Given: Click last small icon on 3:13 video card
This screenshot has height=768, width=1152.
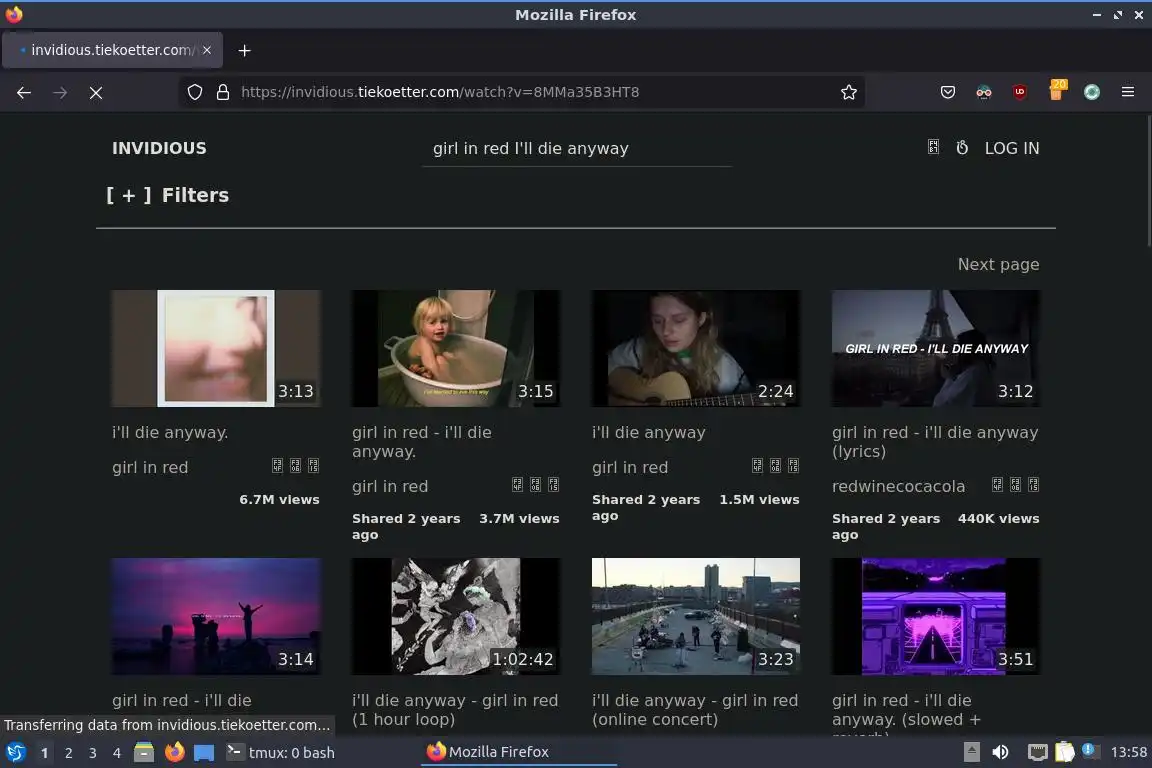Looking at the screenshot, I should (314, 465).
